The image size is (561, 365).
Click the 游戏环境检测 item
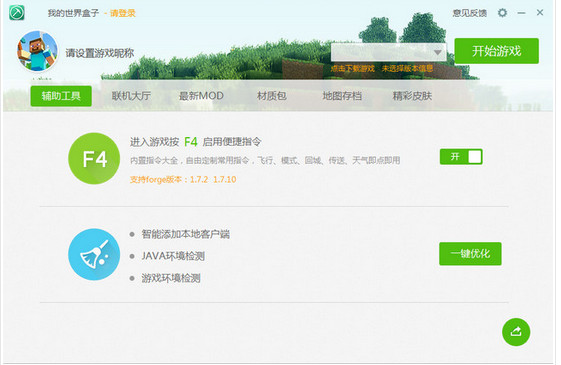coord(171,278)
